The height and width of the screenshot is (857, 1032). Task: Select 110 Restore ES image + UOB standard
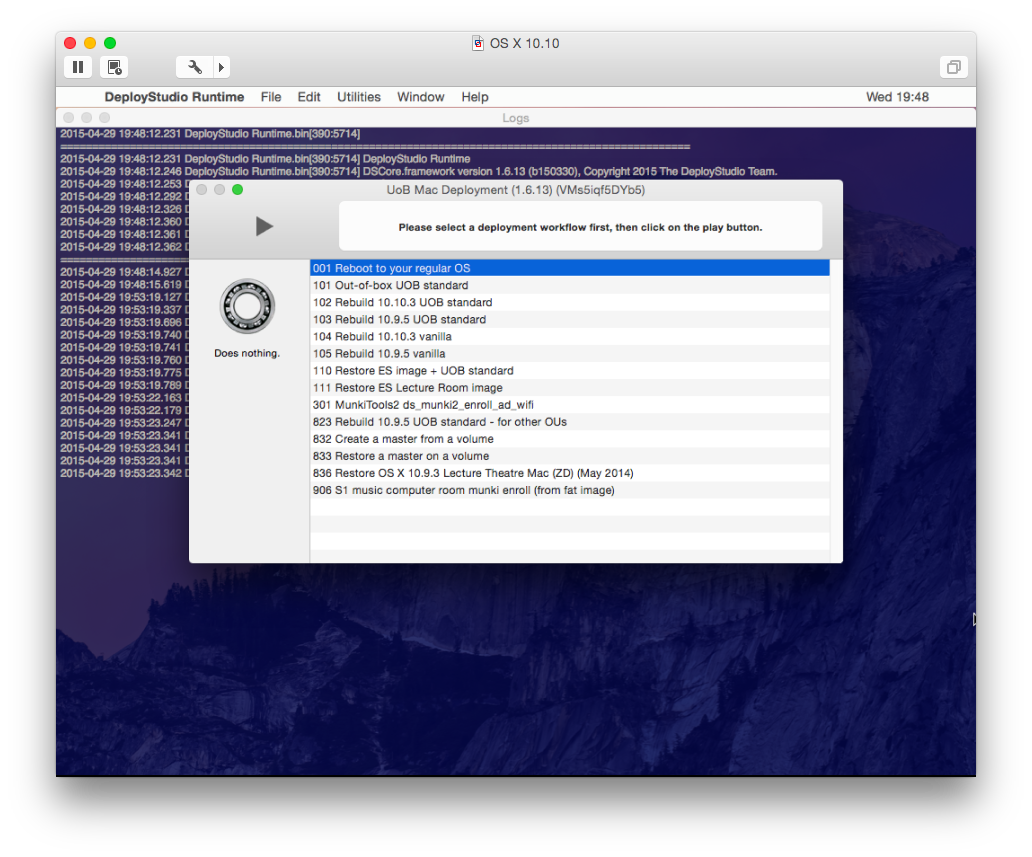click(x=570, y=371)
